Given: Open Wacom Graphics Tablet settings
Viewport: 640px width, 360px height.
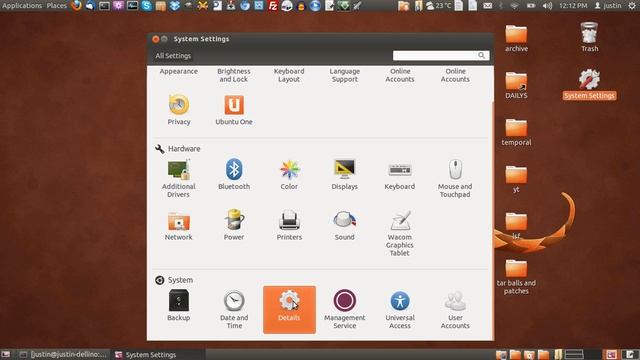Looking at the screenshot, I should 400,233.
